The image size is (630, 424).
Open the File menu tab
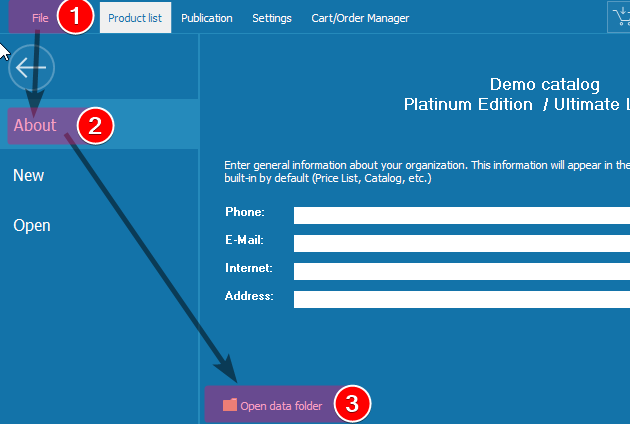click(40, 18)
